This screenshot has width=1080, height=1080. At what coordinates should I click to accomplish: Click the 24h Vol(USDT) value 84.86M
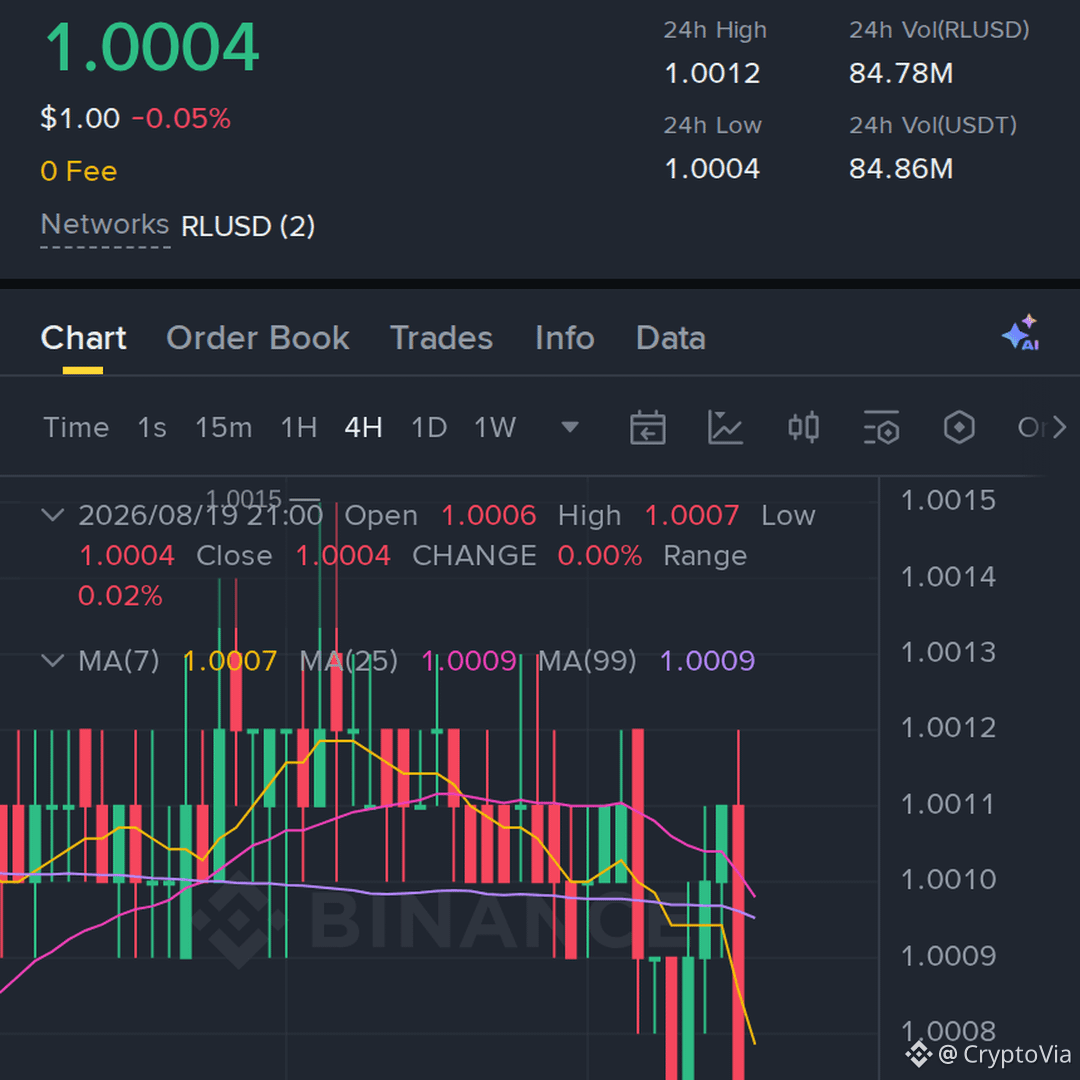(x=901, y=169)
